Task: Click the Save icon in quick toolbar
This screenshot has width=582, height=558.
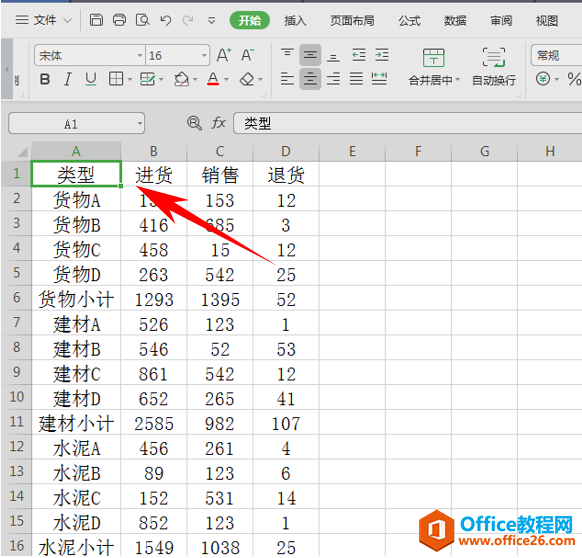Action: (96, 20)
